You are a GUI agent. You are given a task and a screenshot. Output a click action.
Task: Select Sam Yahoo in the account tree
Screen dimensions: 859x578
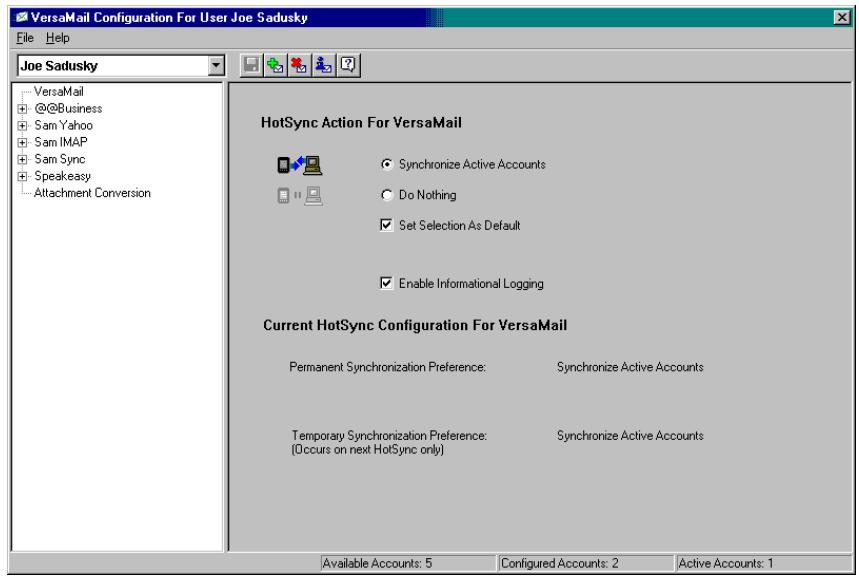tap(64, 125)
